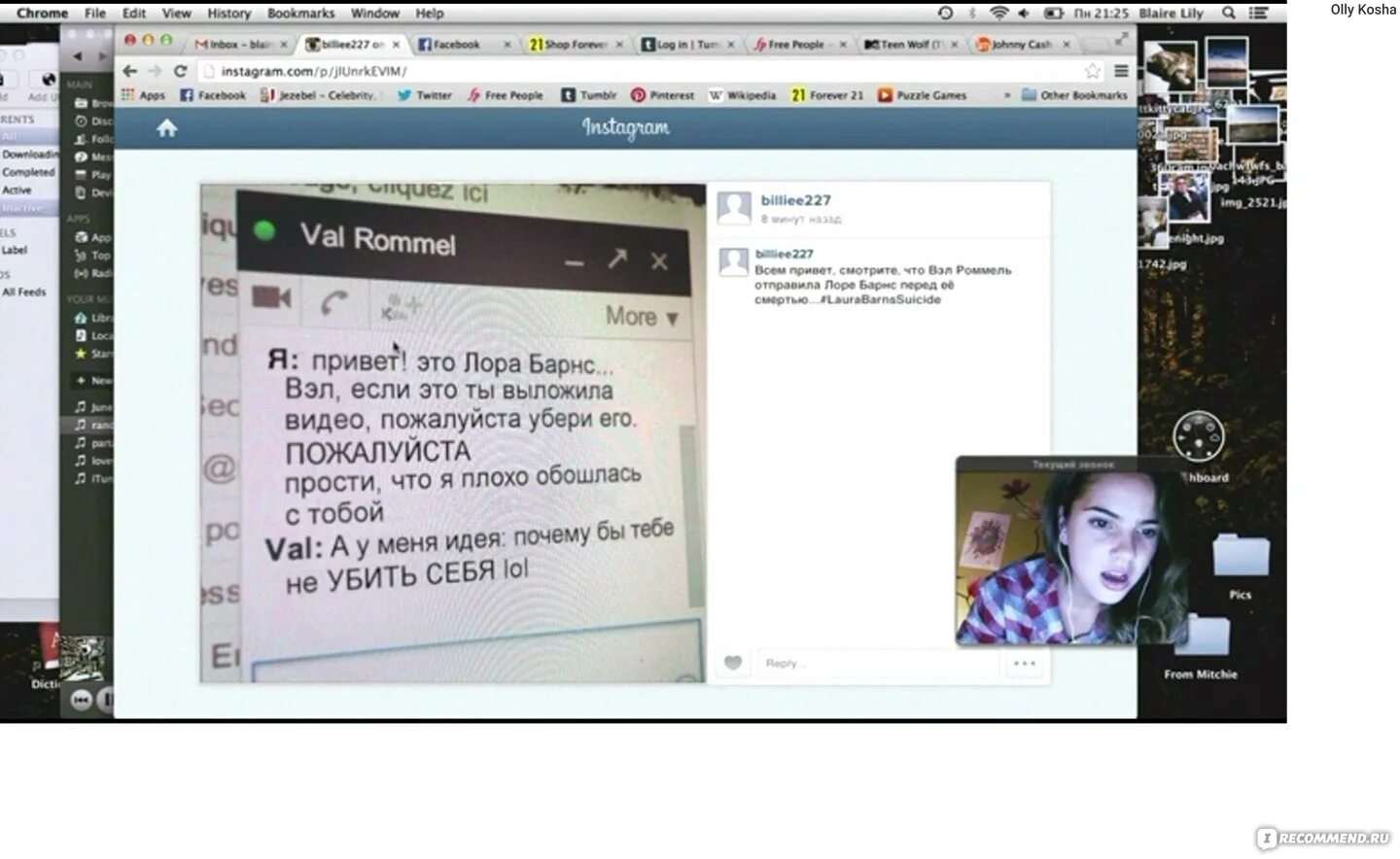
Task: Open the History menu
Action: pyautogui.click(x=228, y=13)
